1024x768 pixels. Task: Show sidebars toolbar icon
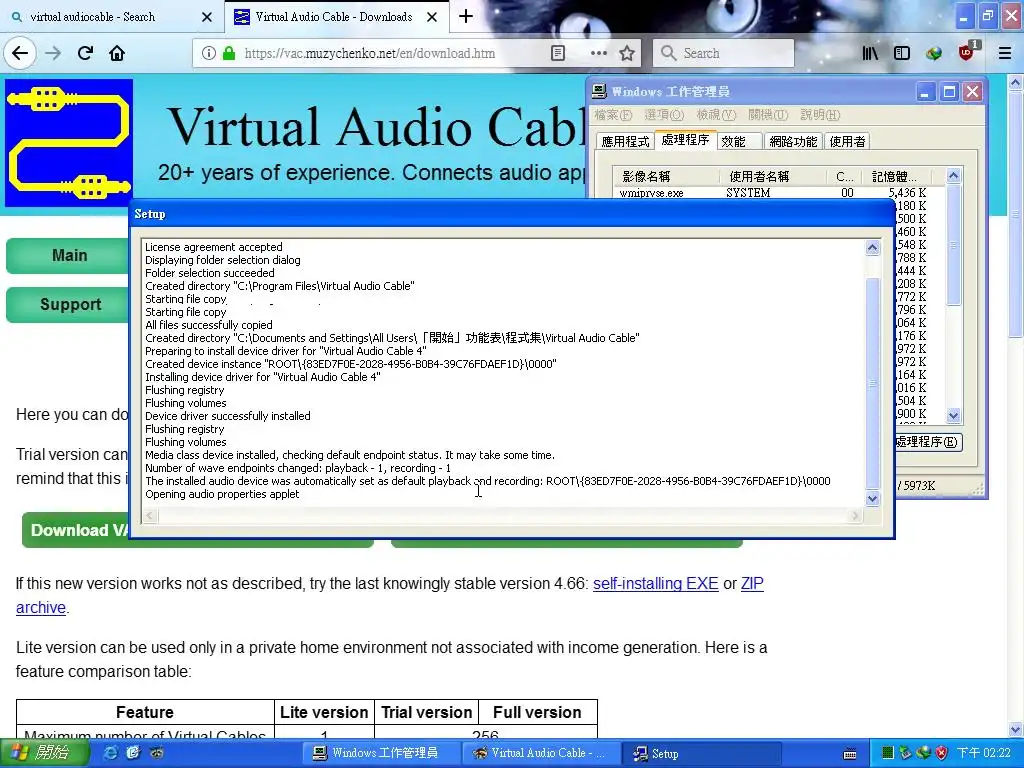click(902, 53)
